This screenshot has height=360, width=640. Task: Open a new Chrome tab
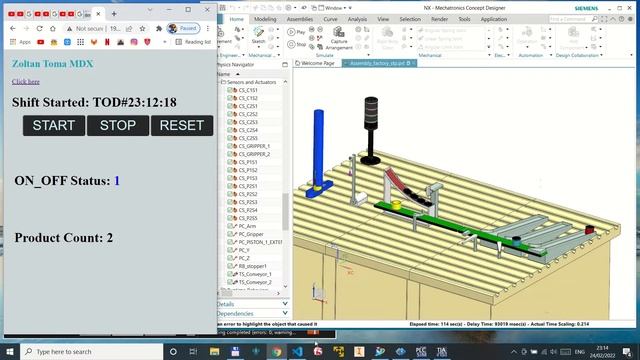click(114, 14)
